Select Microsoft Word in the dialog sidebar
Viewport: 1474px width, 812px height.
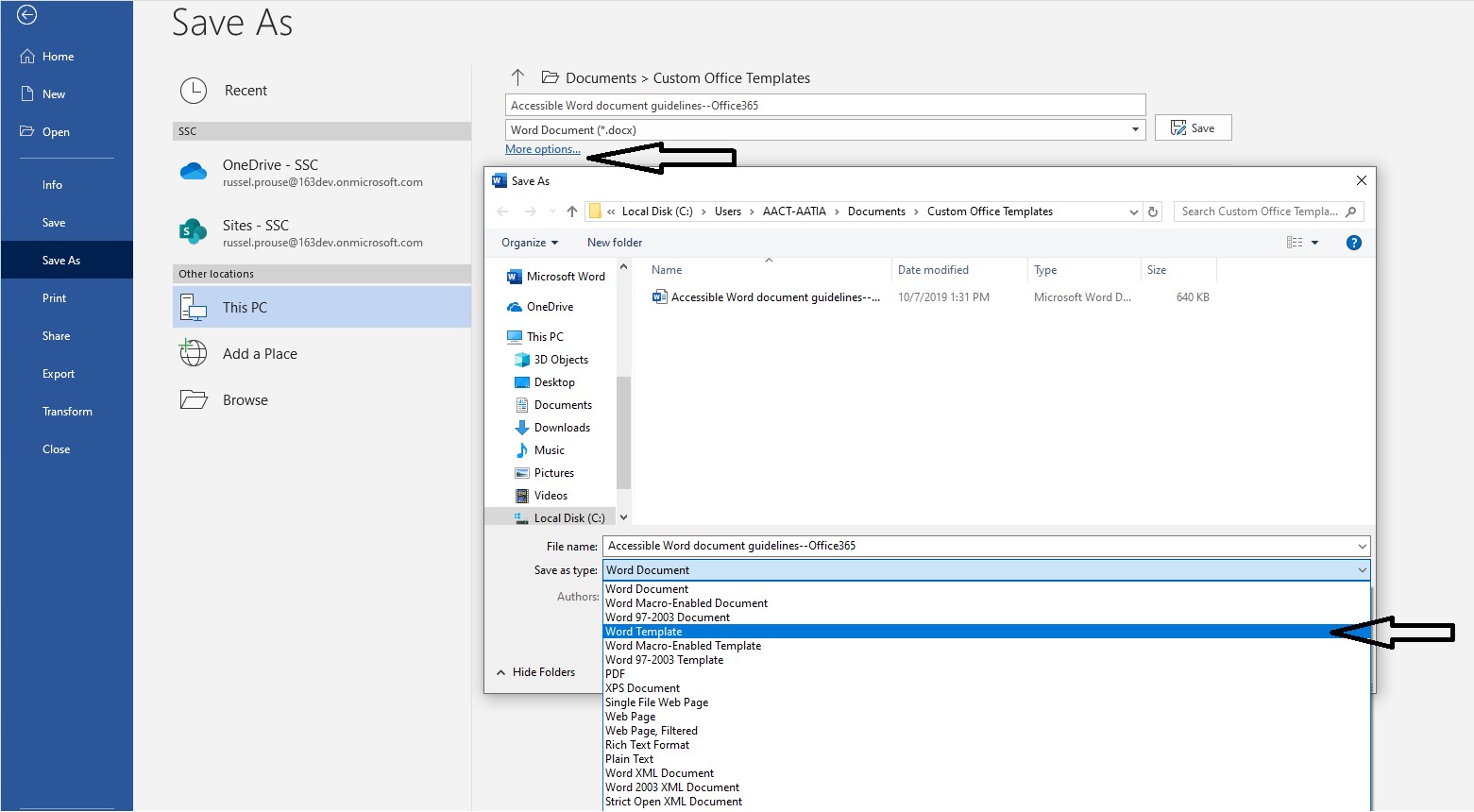pos(564,276)
